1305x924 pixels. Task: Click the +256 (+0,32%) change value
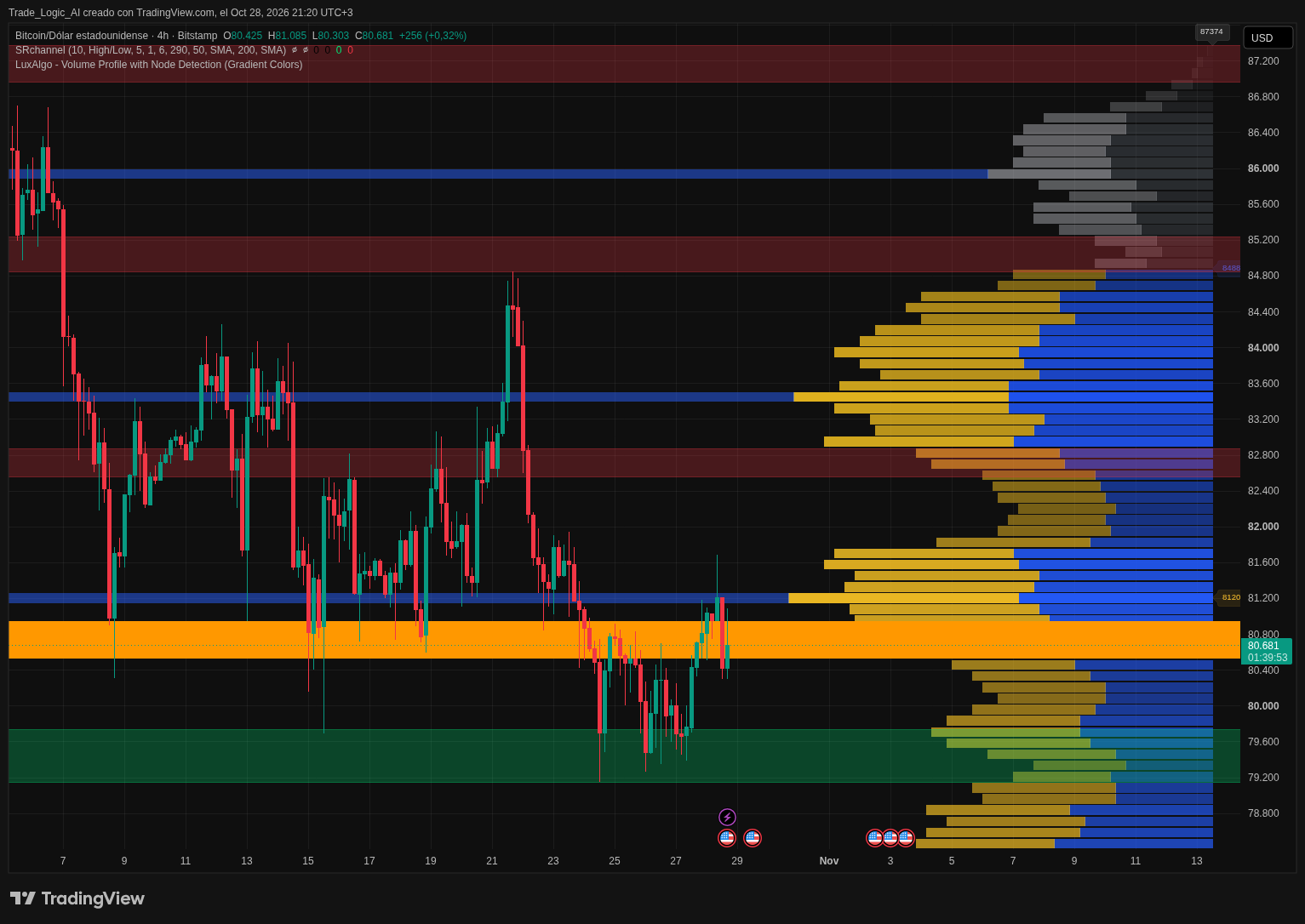(x=432, y=36)
